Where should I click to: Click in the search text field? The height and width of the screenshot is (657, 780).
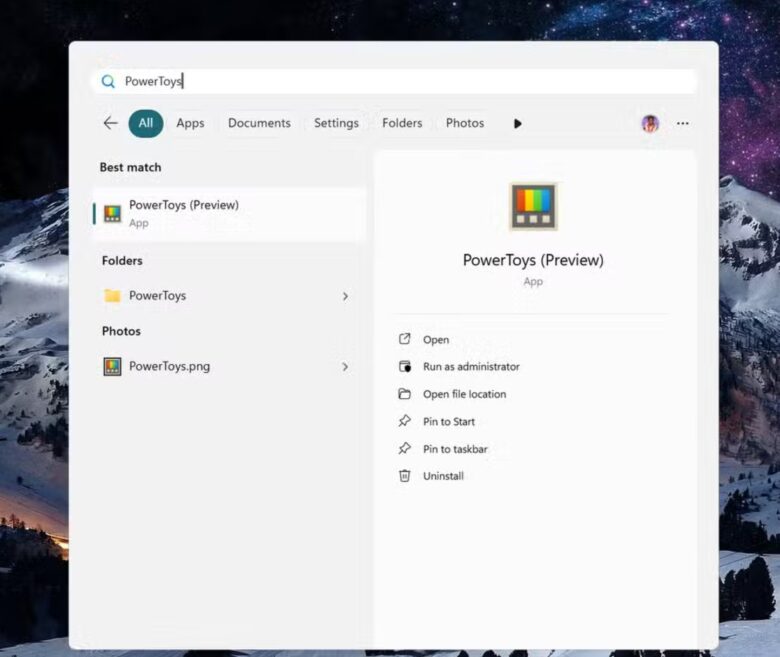coord(400,82)
